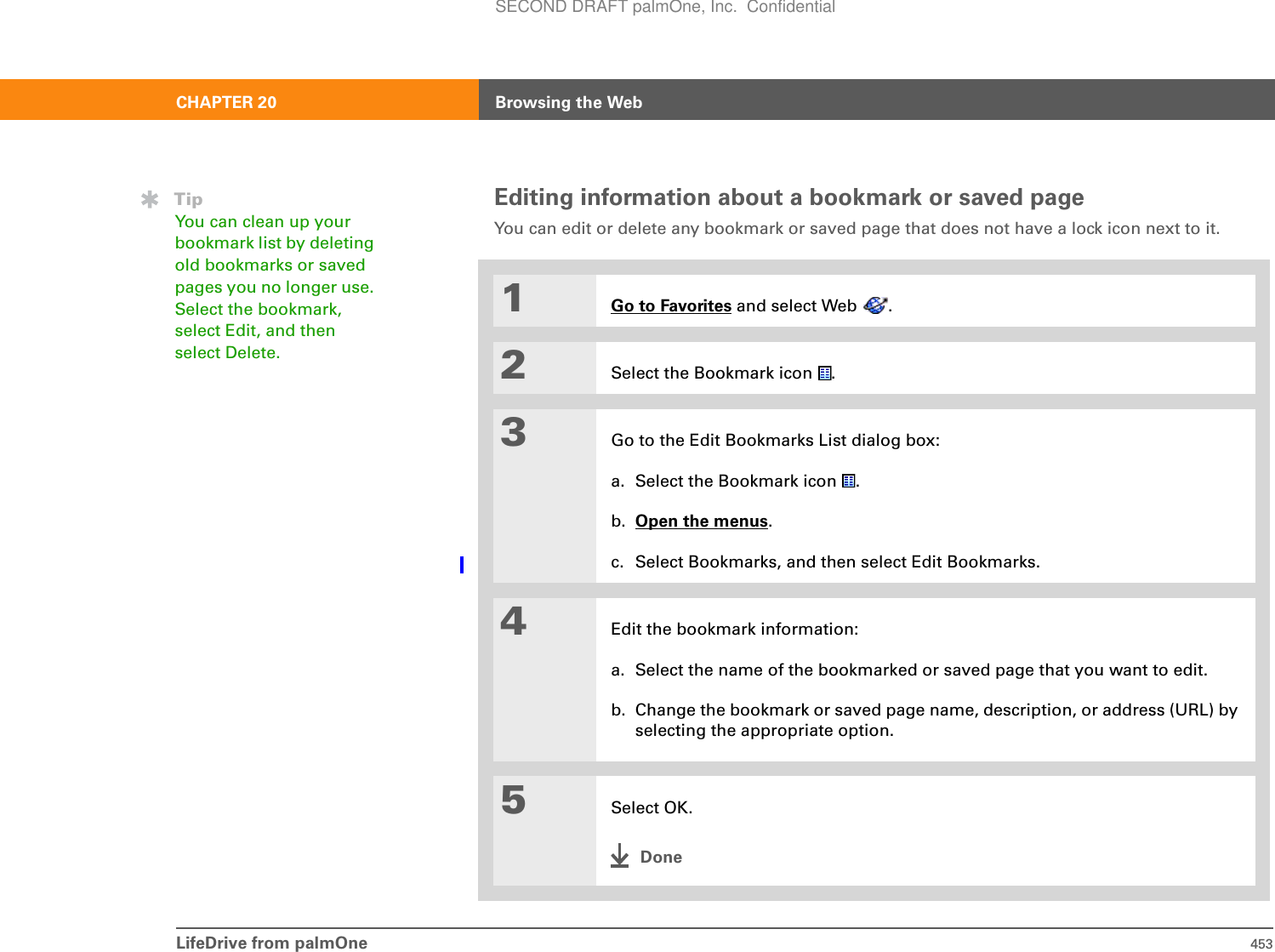Click the page number 453
The image size is (1275, 952).
tap(1261, 943)
